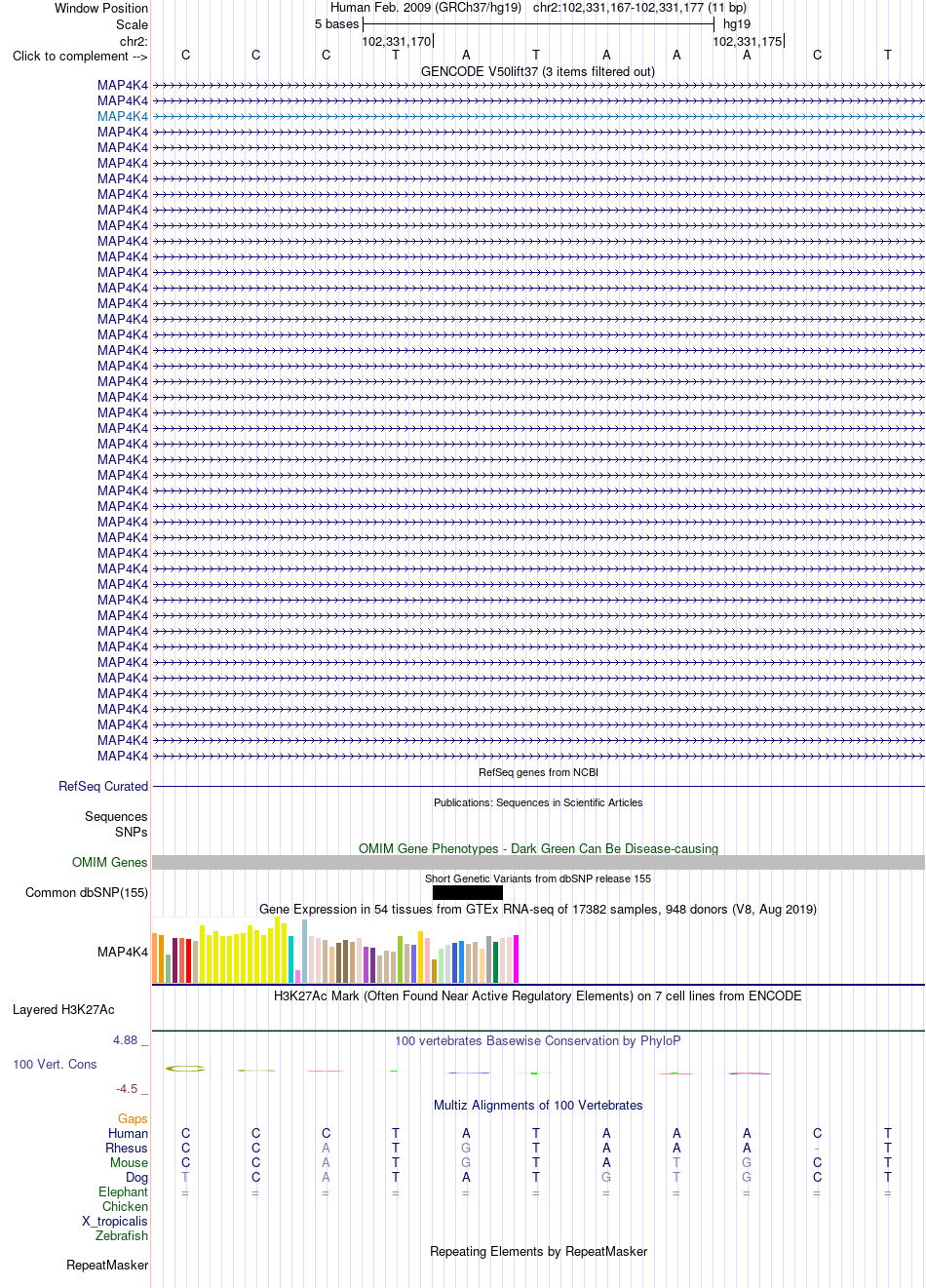This screenshot has width=926, height=1288.
Task: Click the 'hg19' assembly label beside scale bar
Action: pyautogui.click(x=737, y=23)
